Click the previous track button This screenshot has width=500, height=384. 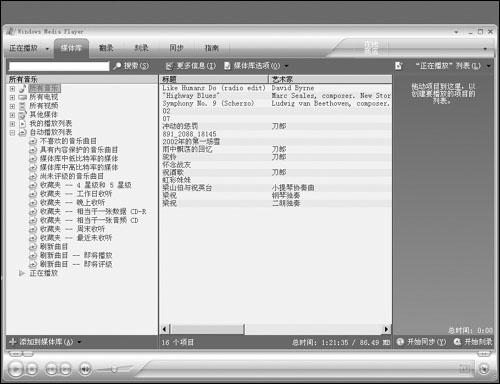pyautogui.click(x=51, y=369)
